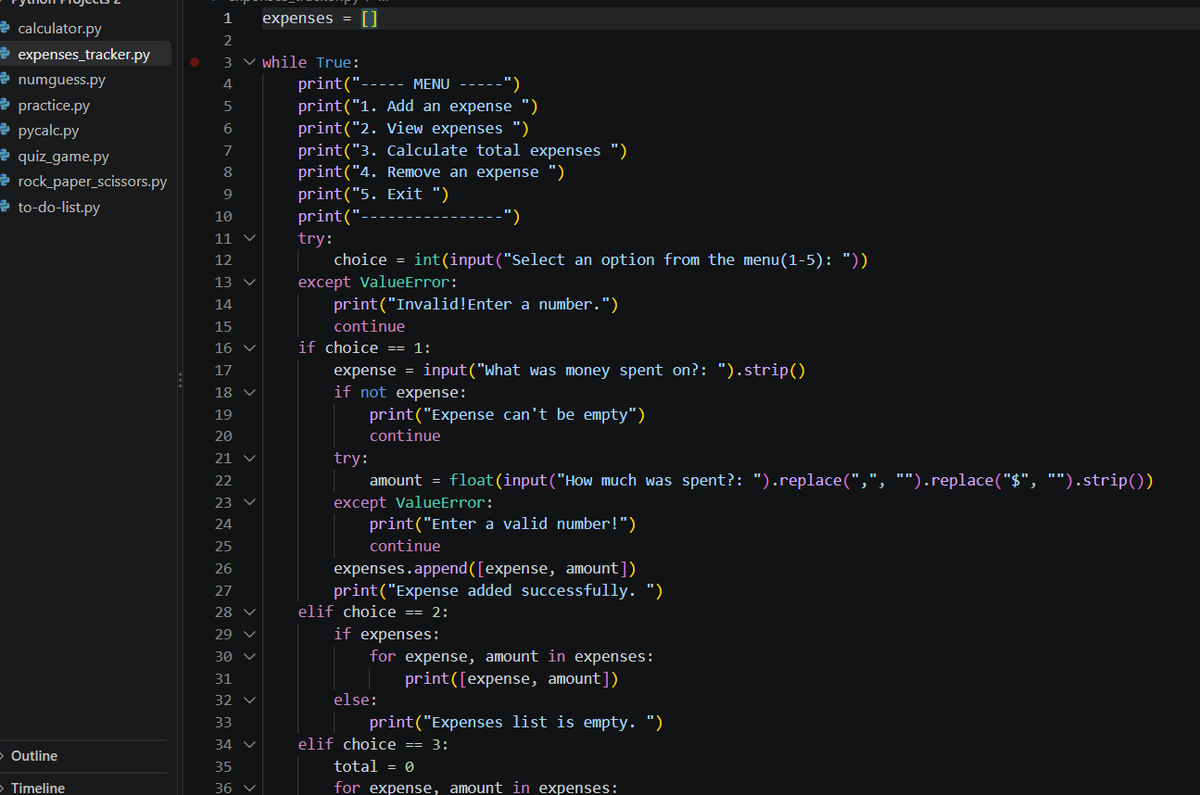Click the "Invalid!Enter a number." string
The image size is (1200, 795).
(x=498, y=304)
